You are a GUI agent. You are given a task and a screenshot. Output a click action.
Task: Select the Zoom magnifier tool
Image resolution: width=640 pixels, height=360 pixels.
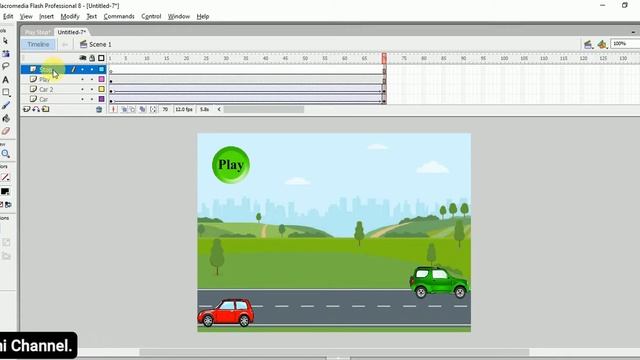click(x=6, y=154)
